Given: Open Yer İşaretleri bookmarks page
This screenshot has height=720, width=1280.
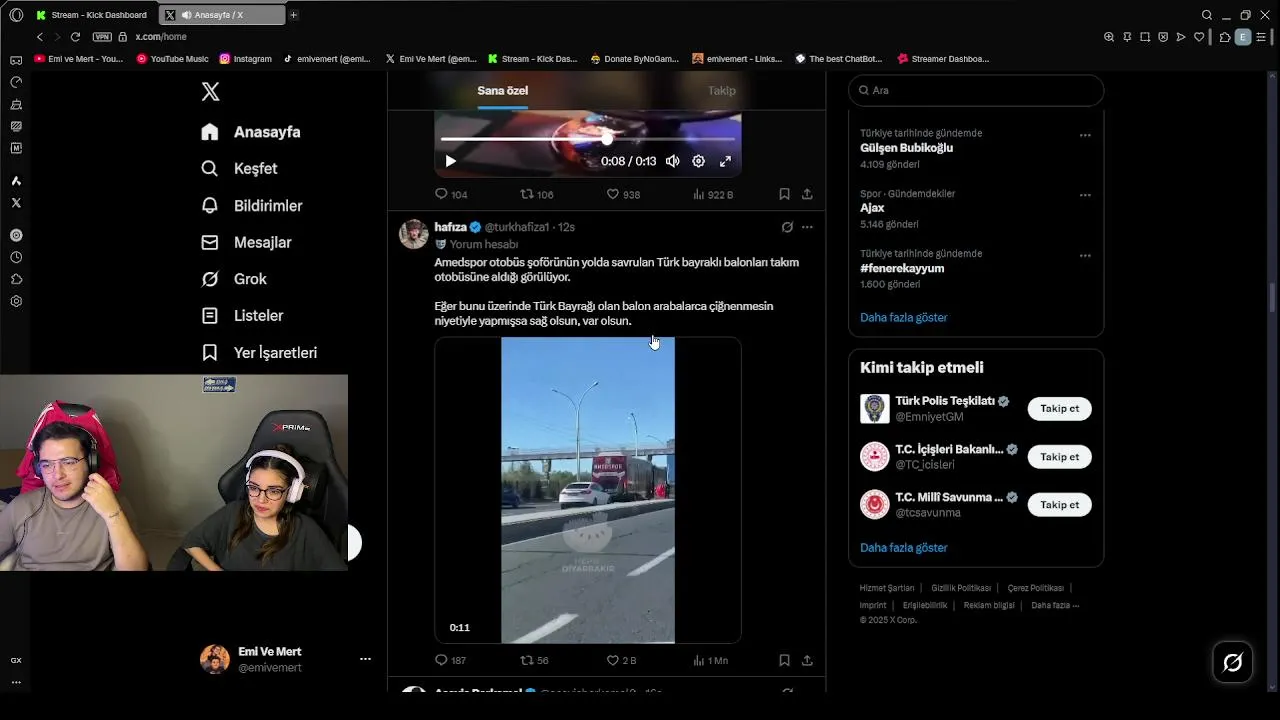Looking at the screenshot, I should coord(259,353).
